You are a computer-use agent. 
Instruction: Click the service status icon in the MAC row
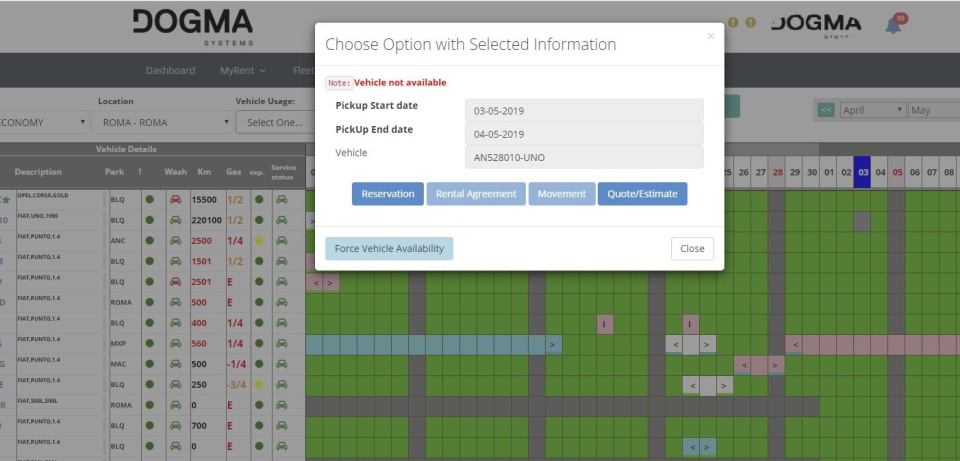point(282,364)
